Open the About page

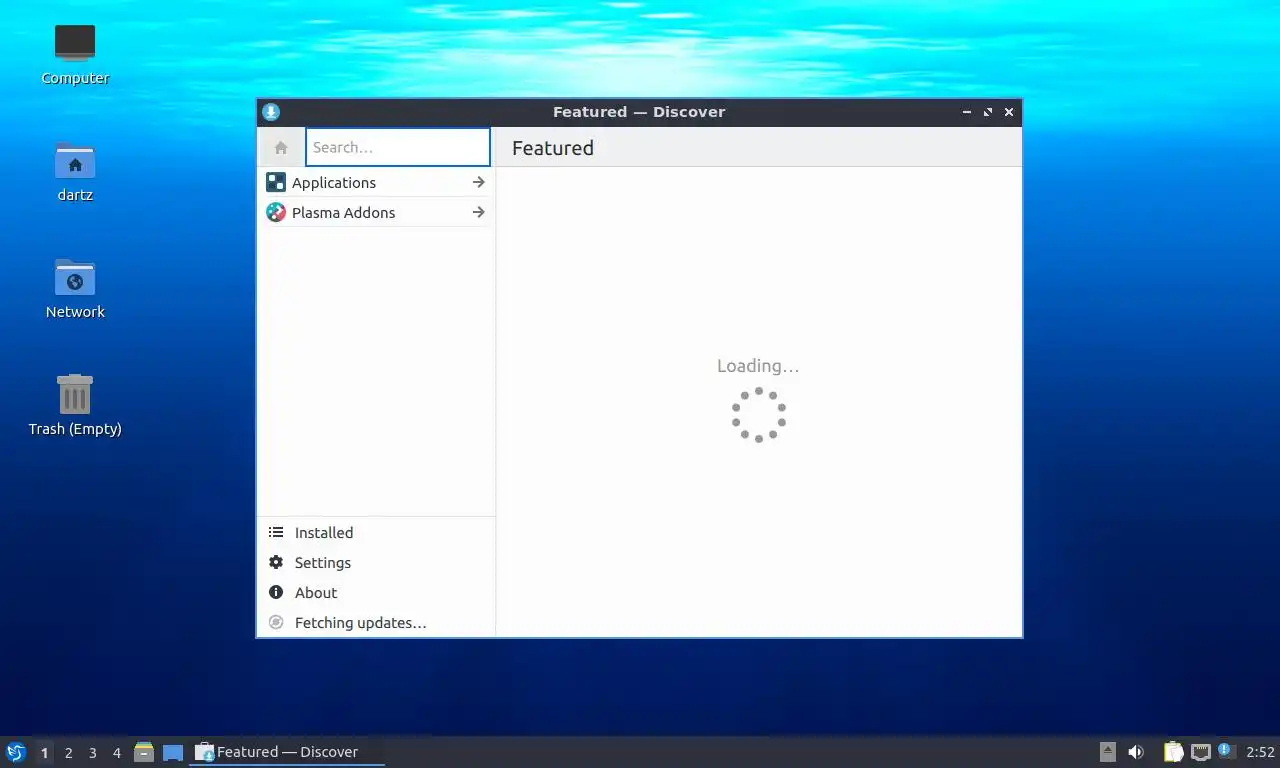(376, 593)
